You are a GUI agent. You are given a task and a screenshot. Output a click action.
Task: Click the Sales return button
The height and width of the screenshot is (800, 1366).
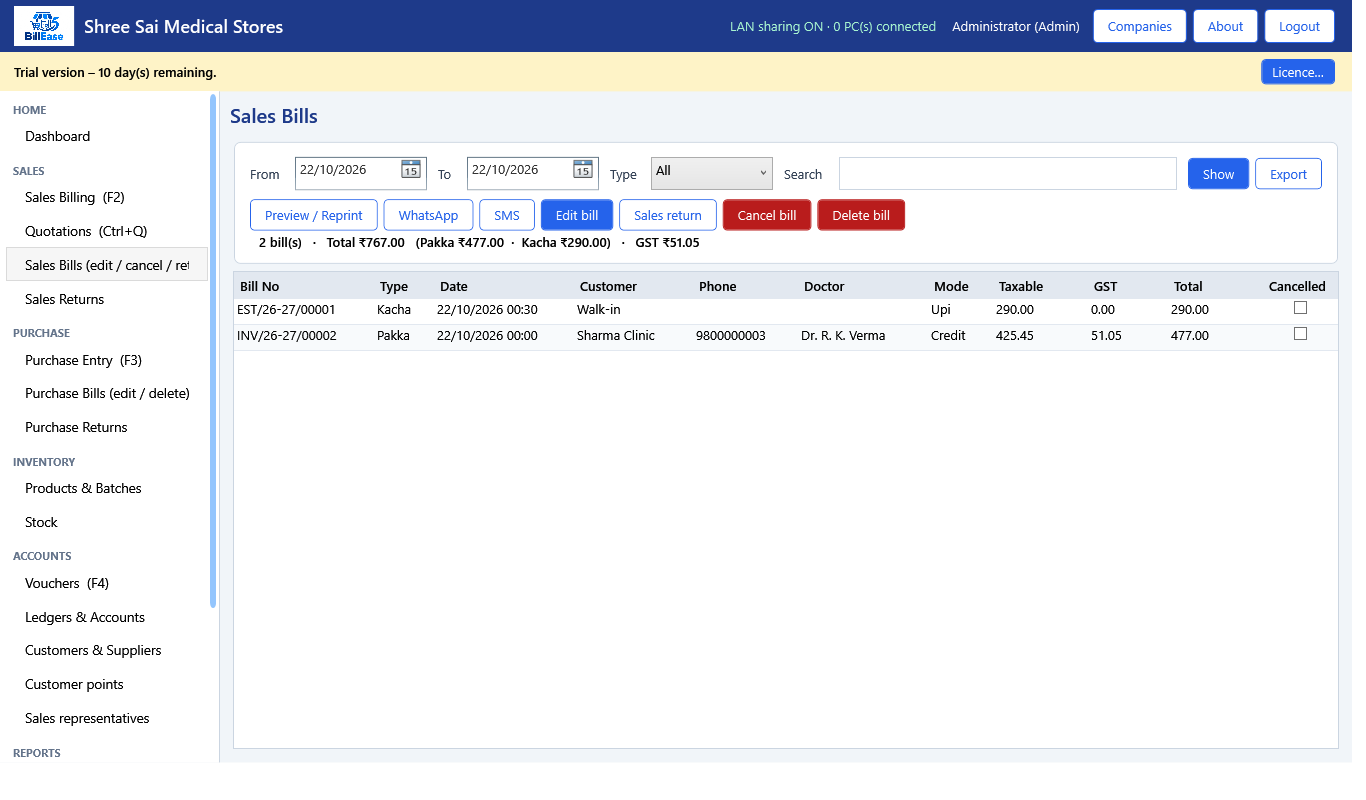coord(668,215)
